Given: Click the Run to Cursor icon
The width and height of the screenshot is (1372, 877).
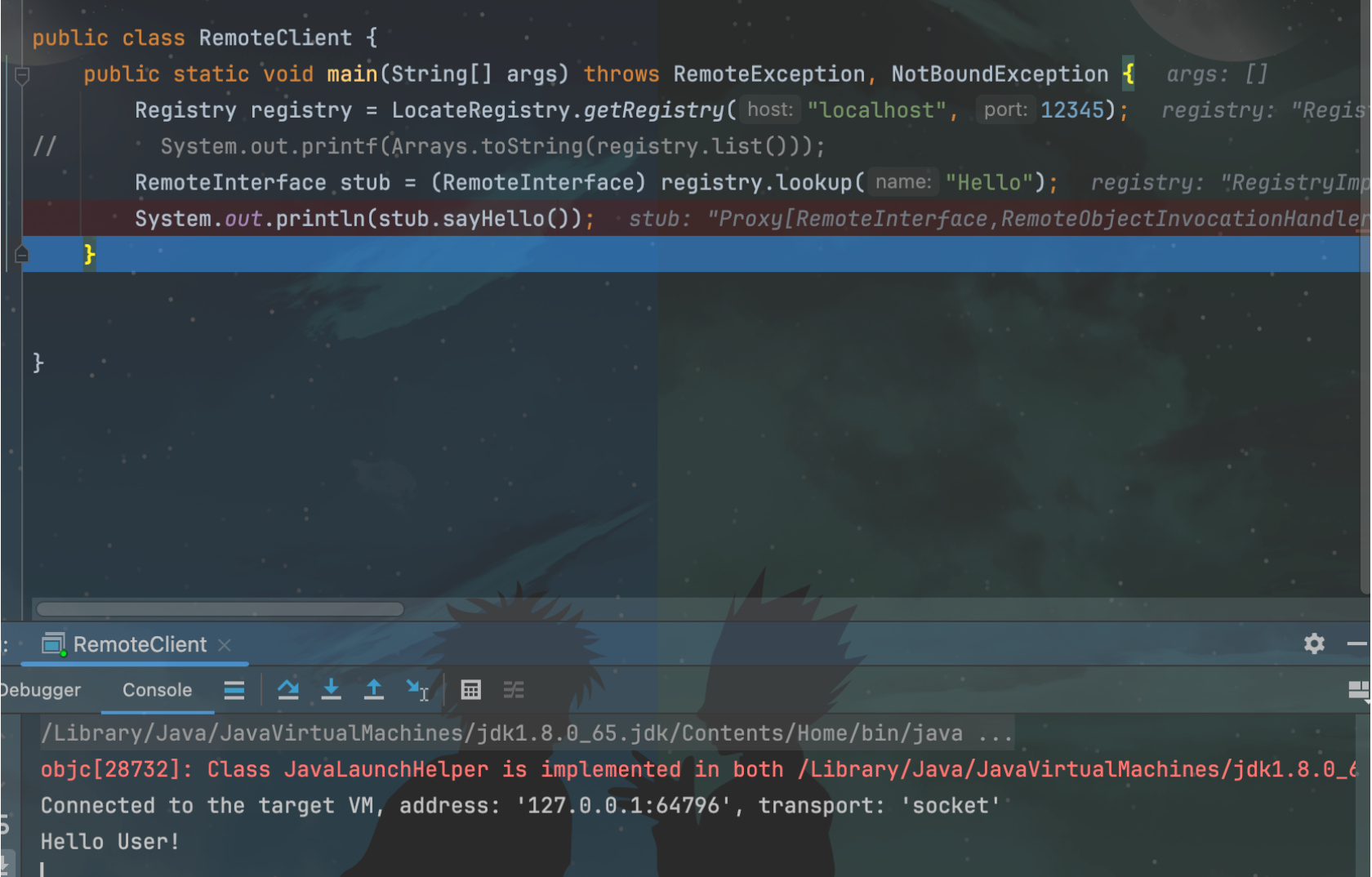Looking at the screenshot, I should tap(417, 690).
